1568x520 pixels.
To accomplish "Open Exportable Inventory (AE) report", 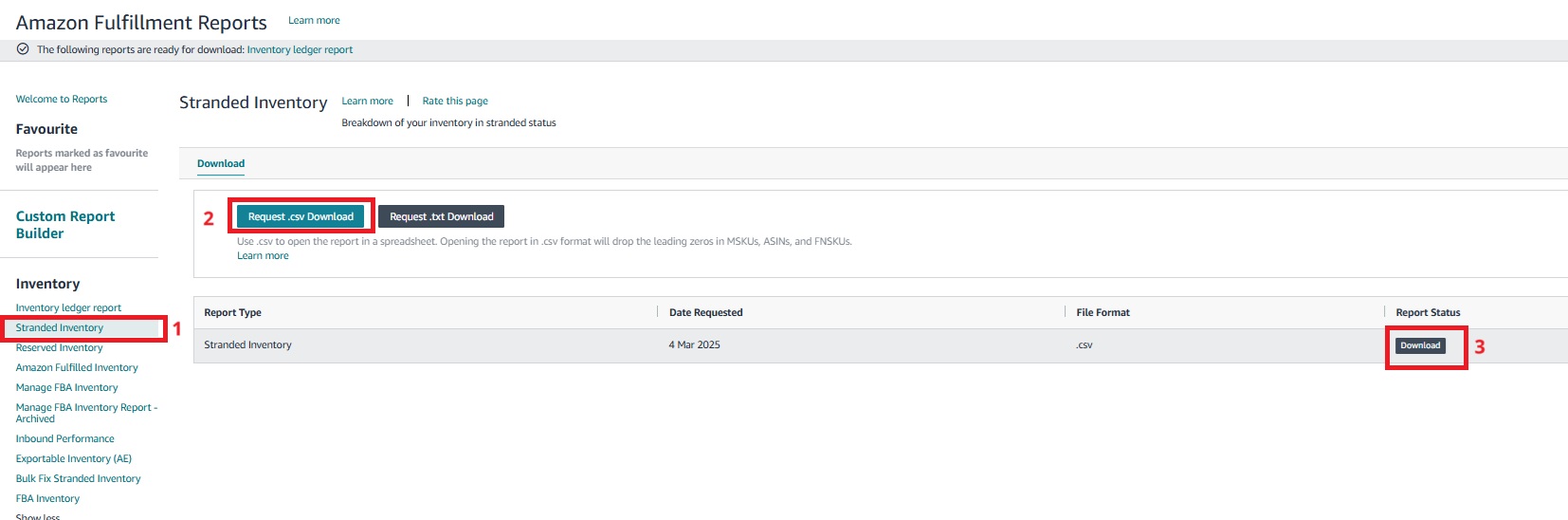I will [74, 458].
